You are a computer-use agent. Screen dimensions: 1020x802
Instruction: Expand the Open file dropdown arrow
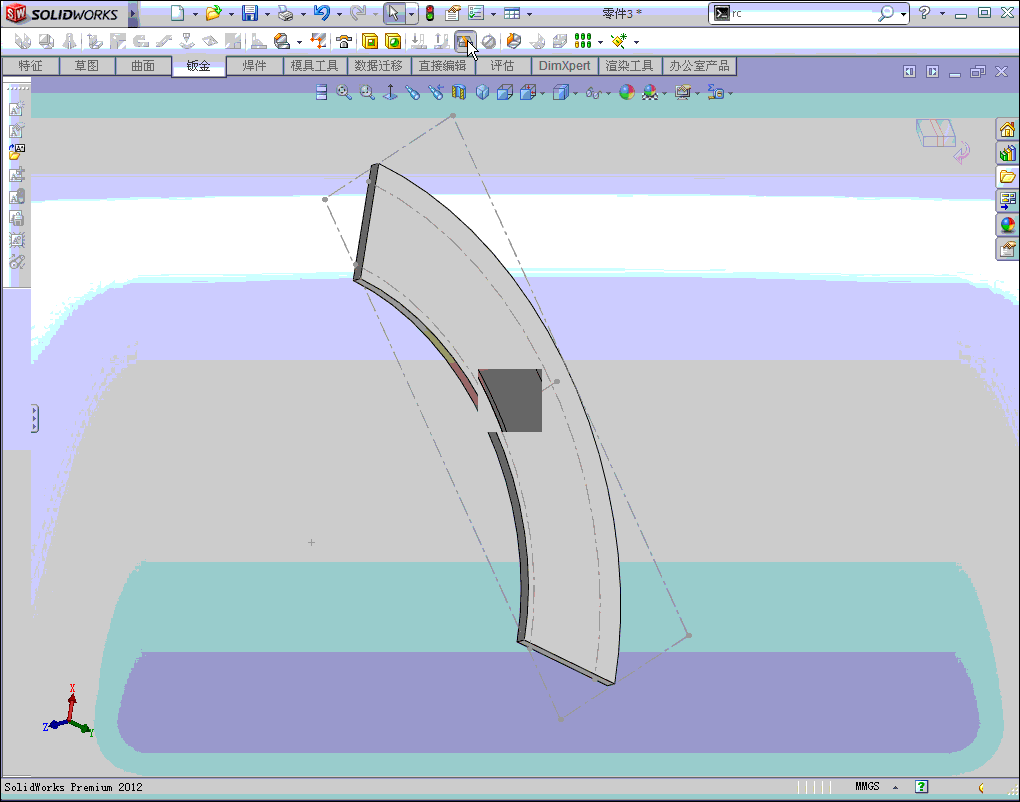(232, 14)
